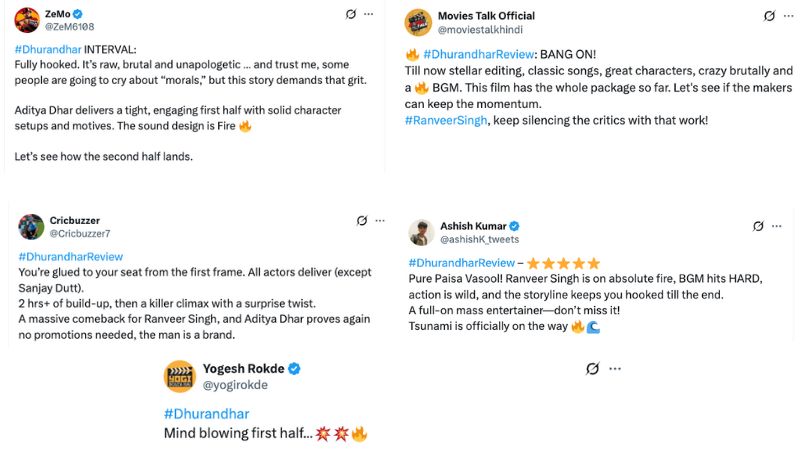800x450 pixels.
Task: Open Movies Talk Official profile picture
Action: pyautogui.click(x=420, y=22)
